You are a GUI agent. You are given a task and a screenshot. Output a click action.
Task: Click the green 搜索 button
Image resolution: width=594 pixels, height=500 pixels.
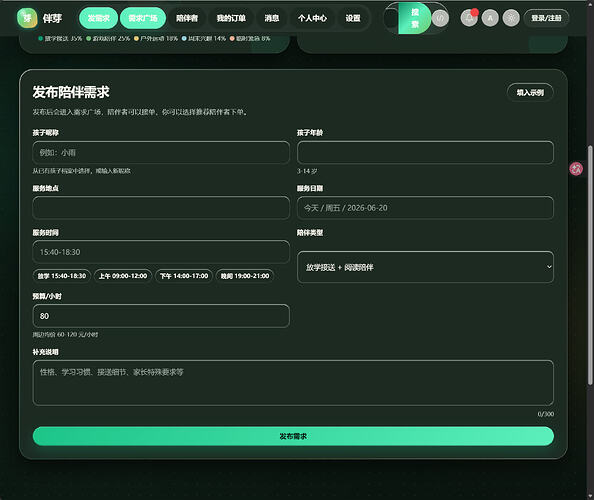tap(415, 18)
